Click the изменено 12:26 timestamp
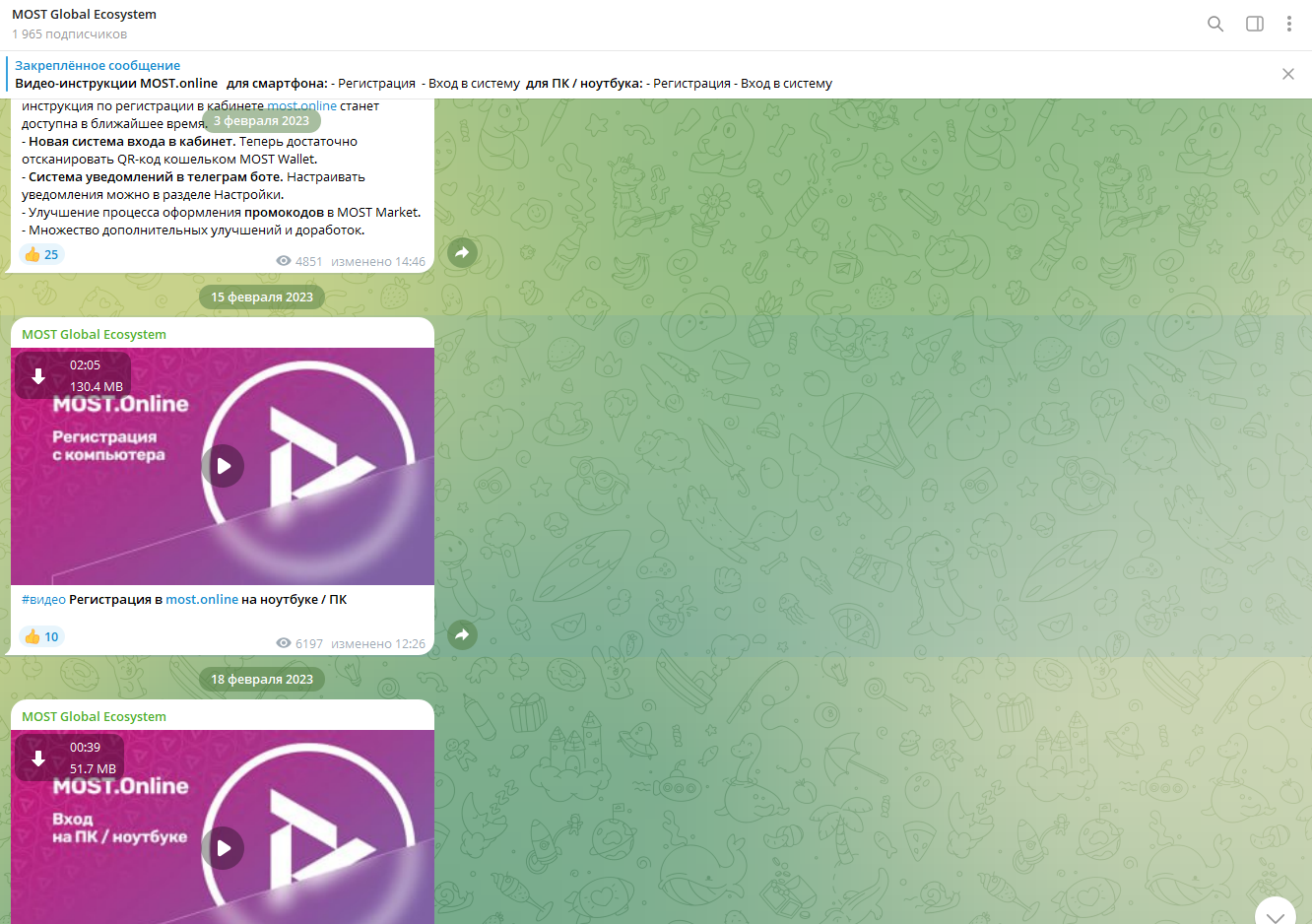 click(378, 643)
